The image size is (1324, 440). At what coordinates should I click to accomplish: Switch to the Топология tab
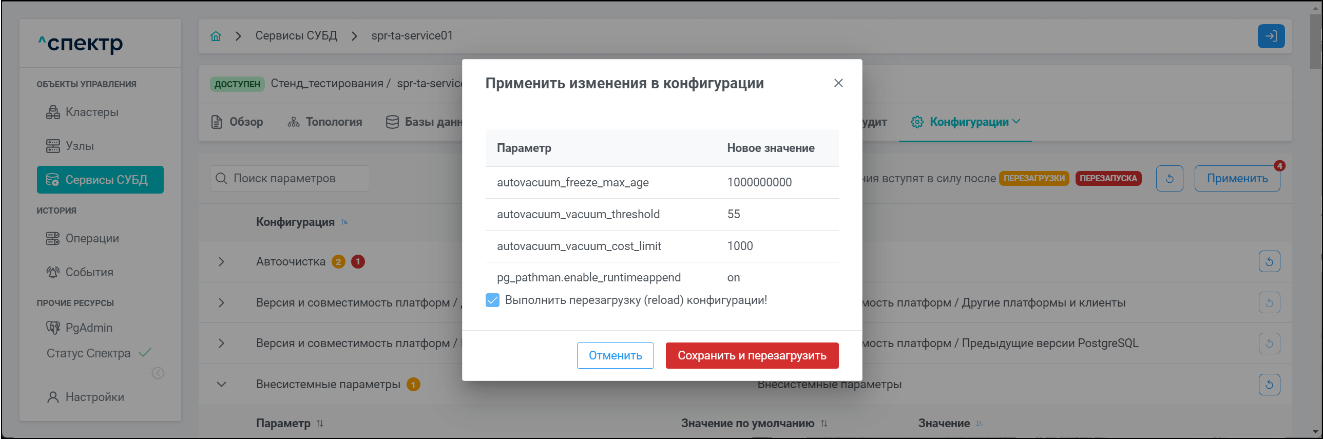coord(324,122)
